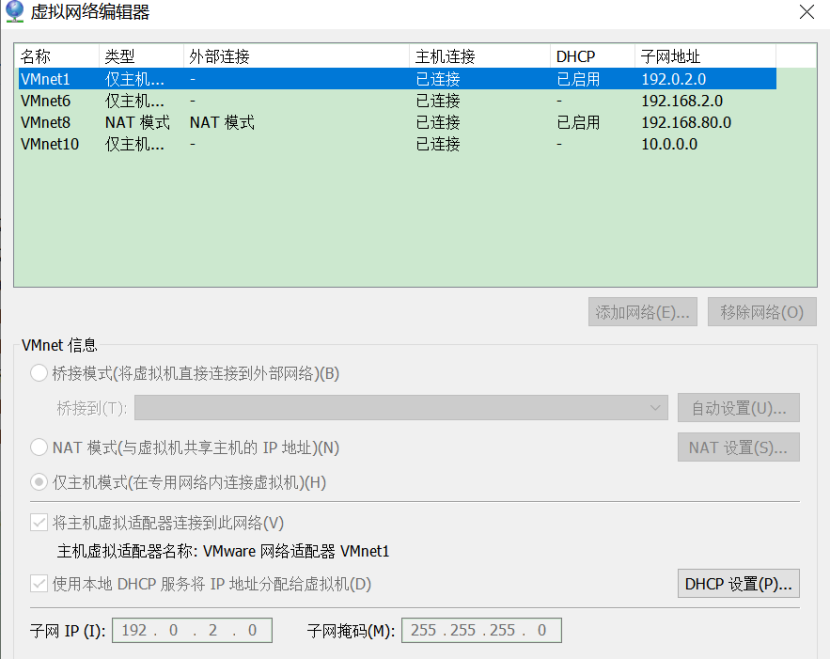Click the 类型 column header
The height and width of the screenshot is (659, 830).
141,56
